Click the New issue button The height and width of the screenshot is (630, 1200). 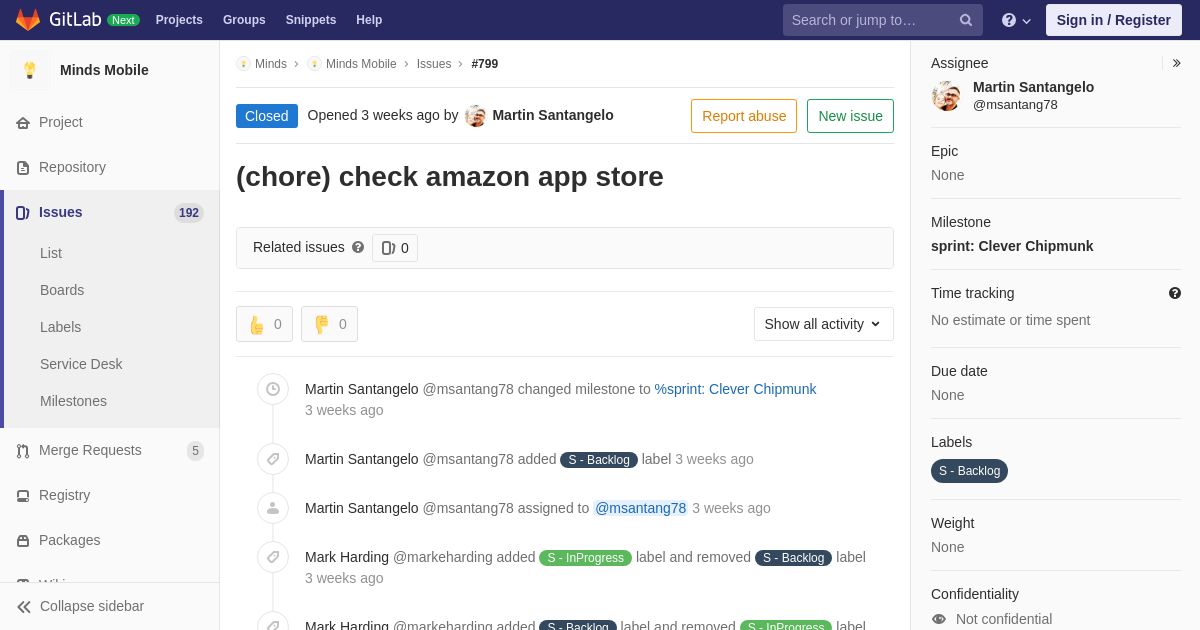point(850,116)
